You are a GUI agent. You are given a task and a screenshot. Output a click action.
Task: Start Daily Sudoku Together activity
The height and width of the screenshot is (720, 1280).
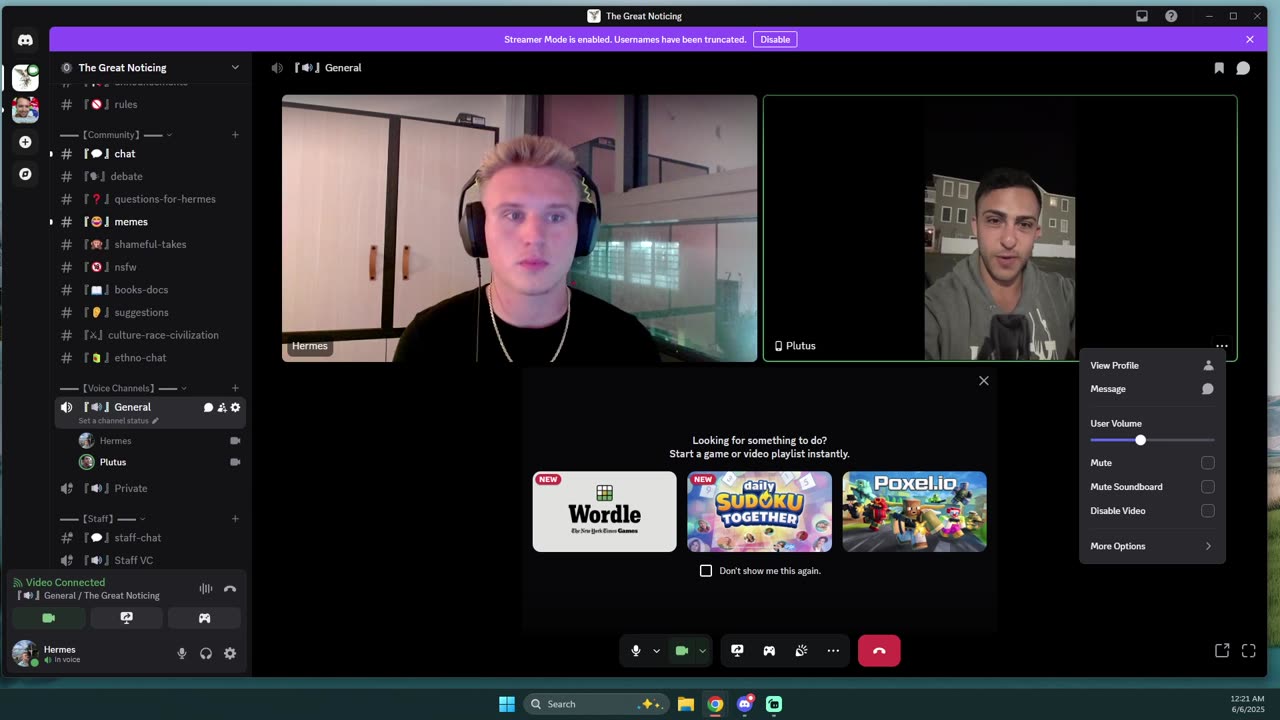tap(760, 511)
